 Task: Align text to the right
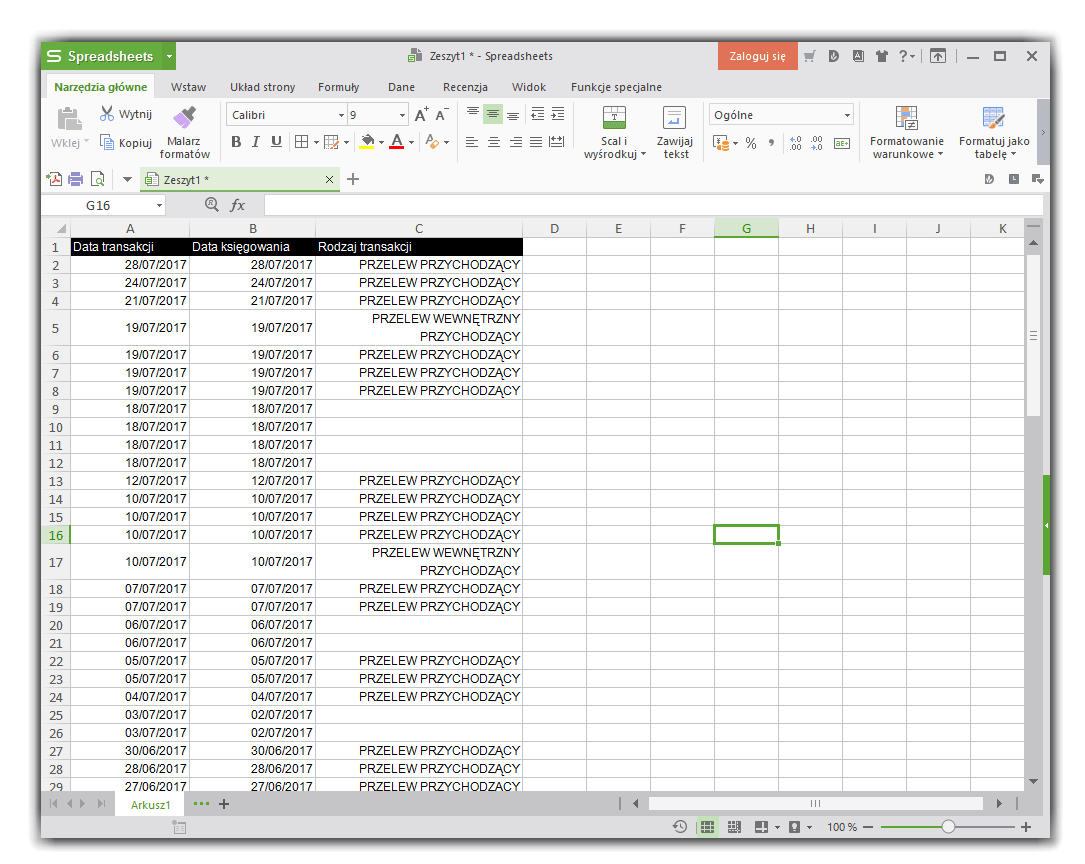click(516, 142)
